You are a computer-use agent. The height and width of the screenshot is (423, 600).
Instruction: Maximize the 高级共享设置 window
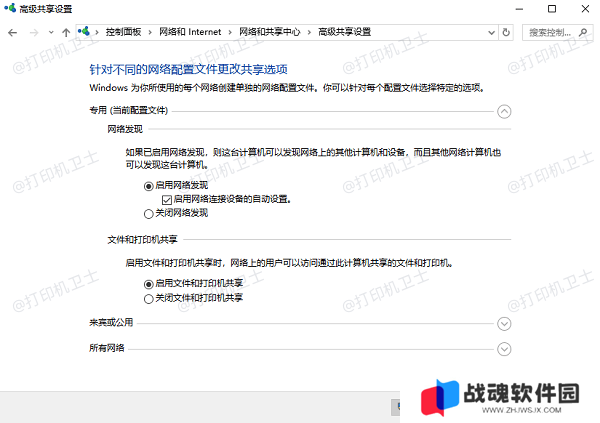click(552, 9)
